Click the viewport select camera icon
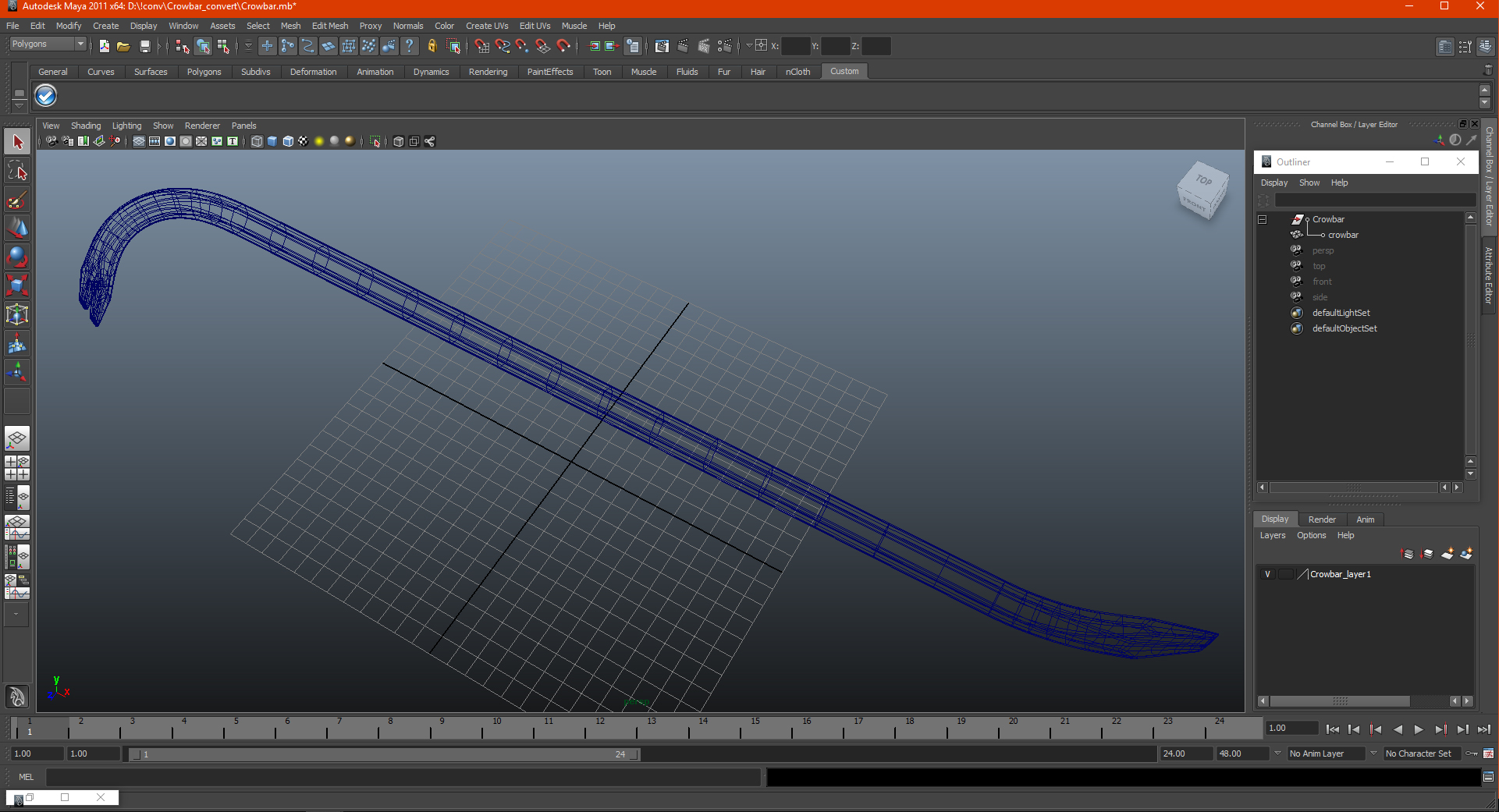 pos(52,141)
